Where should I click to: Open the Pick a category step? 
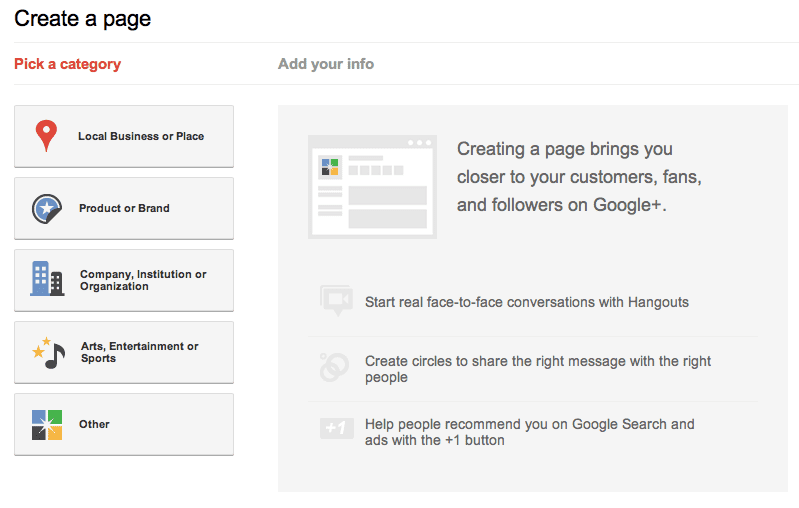67,64
